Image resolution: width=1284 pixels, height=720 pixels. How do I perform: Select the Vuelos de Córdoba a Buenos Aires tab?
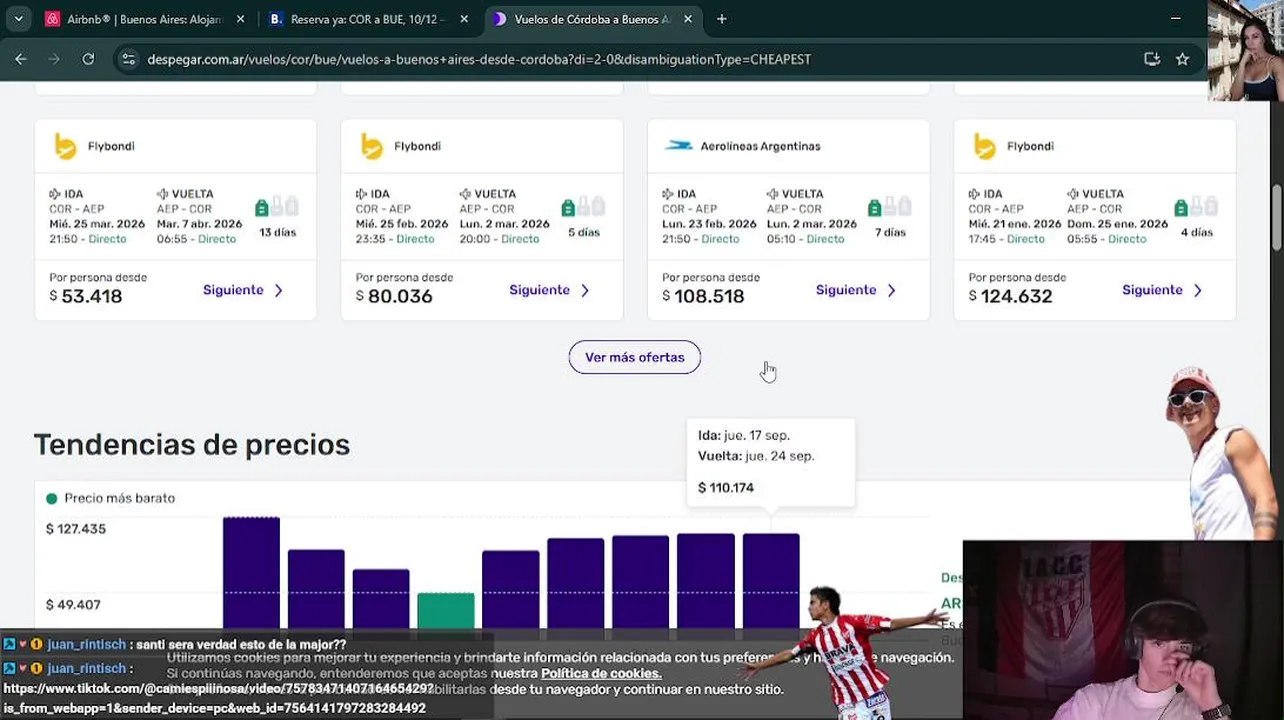(592, 19)
